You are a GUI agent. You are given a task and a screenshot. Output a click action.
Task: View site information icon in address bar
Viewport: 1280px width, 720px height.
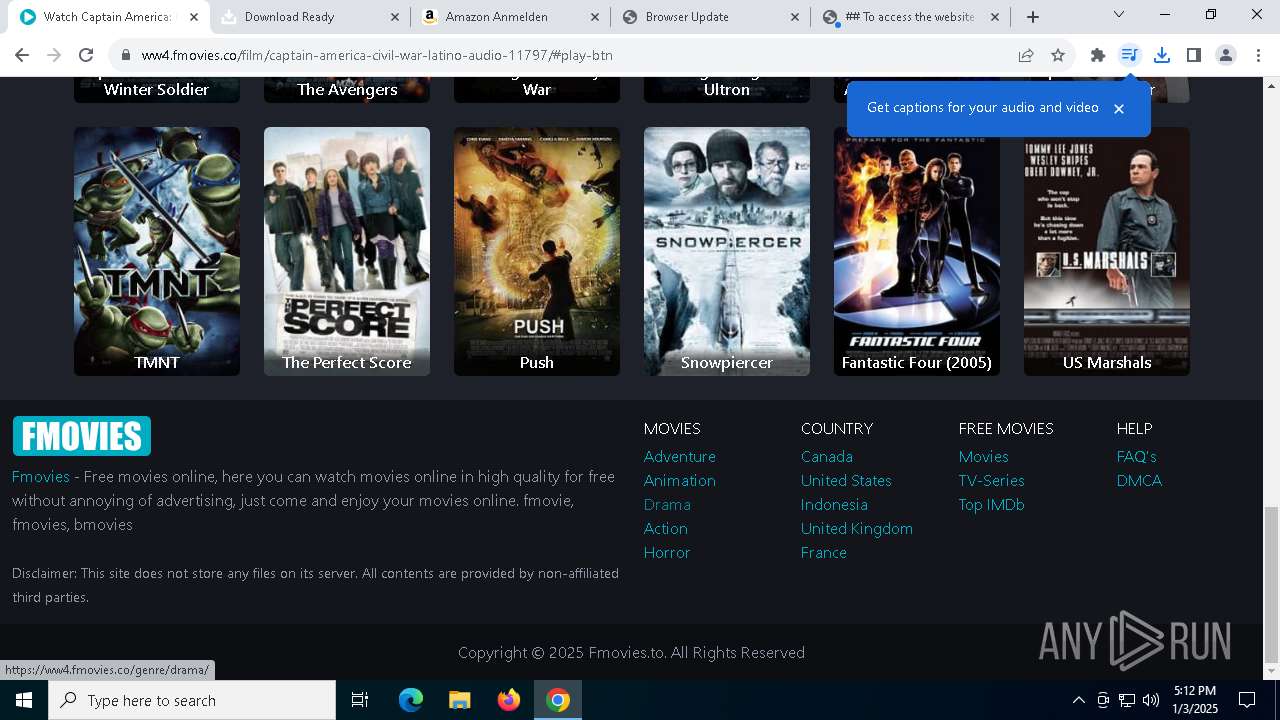[125, 55]
